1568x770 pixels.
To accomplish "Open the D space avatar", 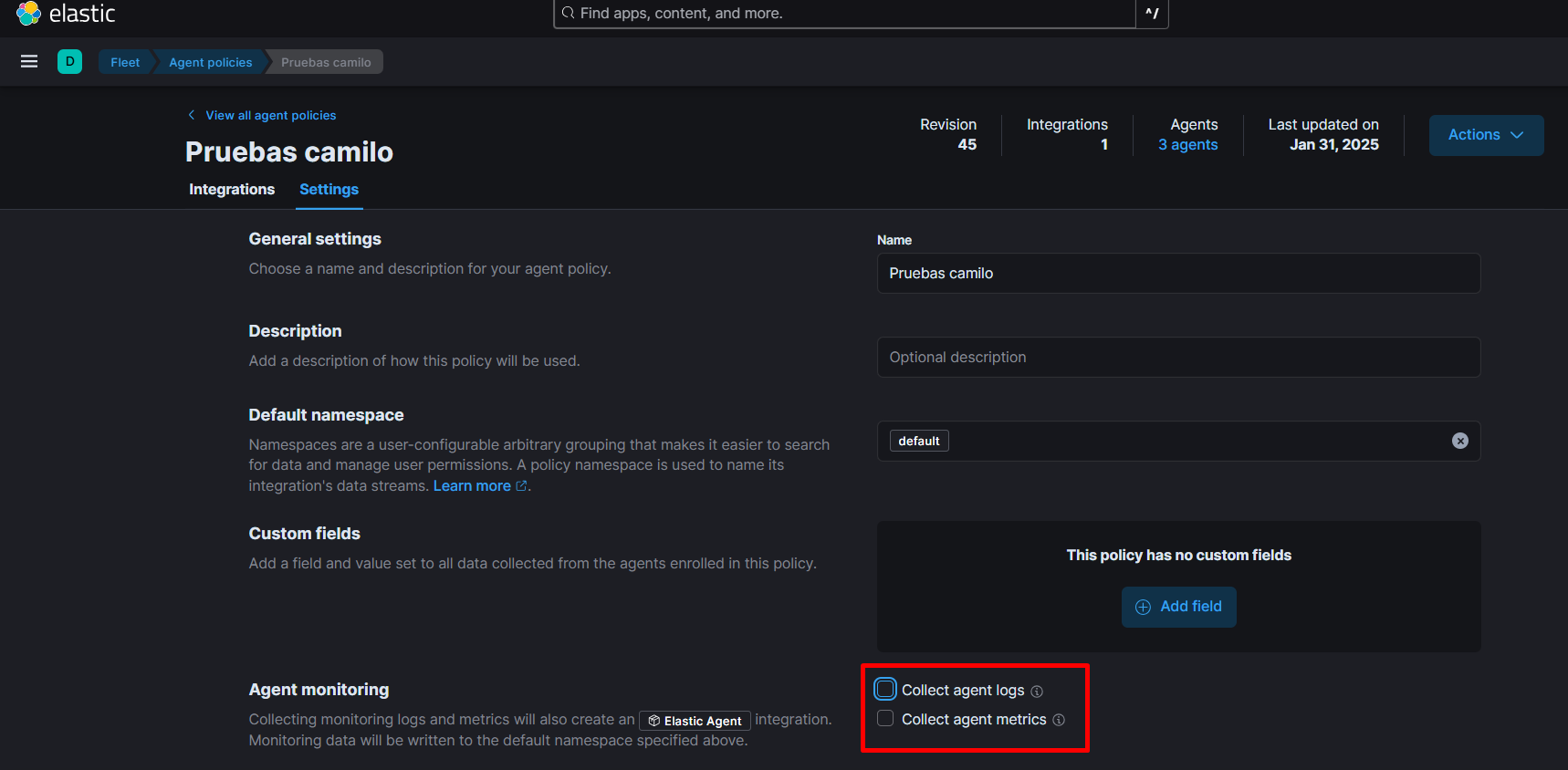I will coord(69,61).
